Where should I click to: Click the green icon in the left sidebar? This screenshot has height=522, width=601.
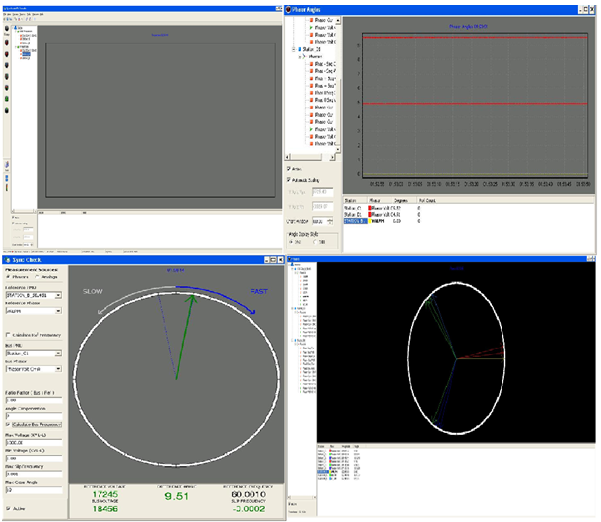coord(9,98)
